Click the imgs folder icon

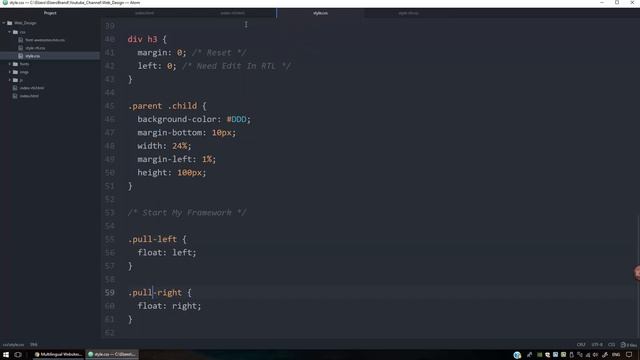point(16,72)
